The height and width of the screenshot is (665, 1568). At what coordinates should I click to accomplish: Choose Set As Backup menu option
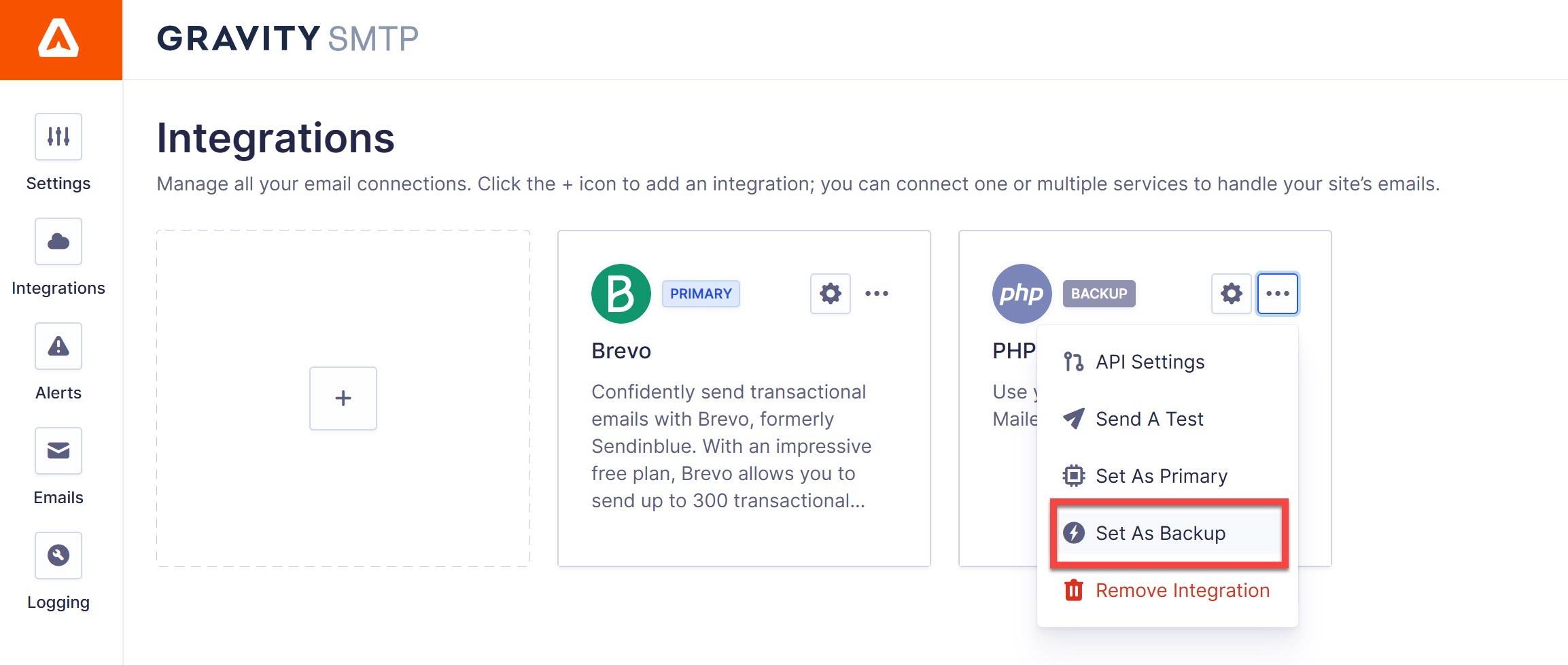pyautogui.click(x=1160, y=533)
